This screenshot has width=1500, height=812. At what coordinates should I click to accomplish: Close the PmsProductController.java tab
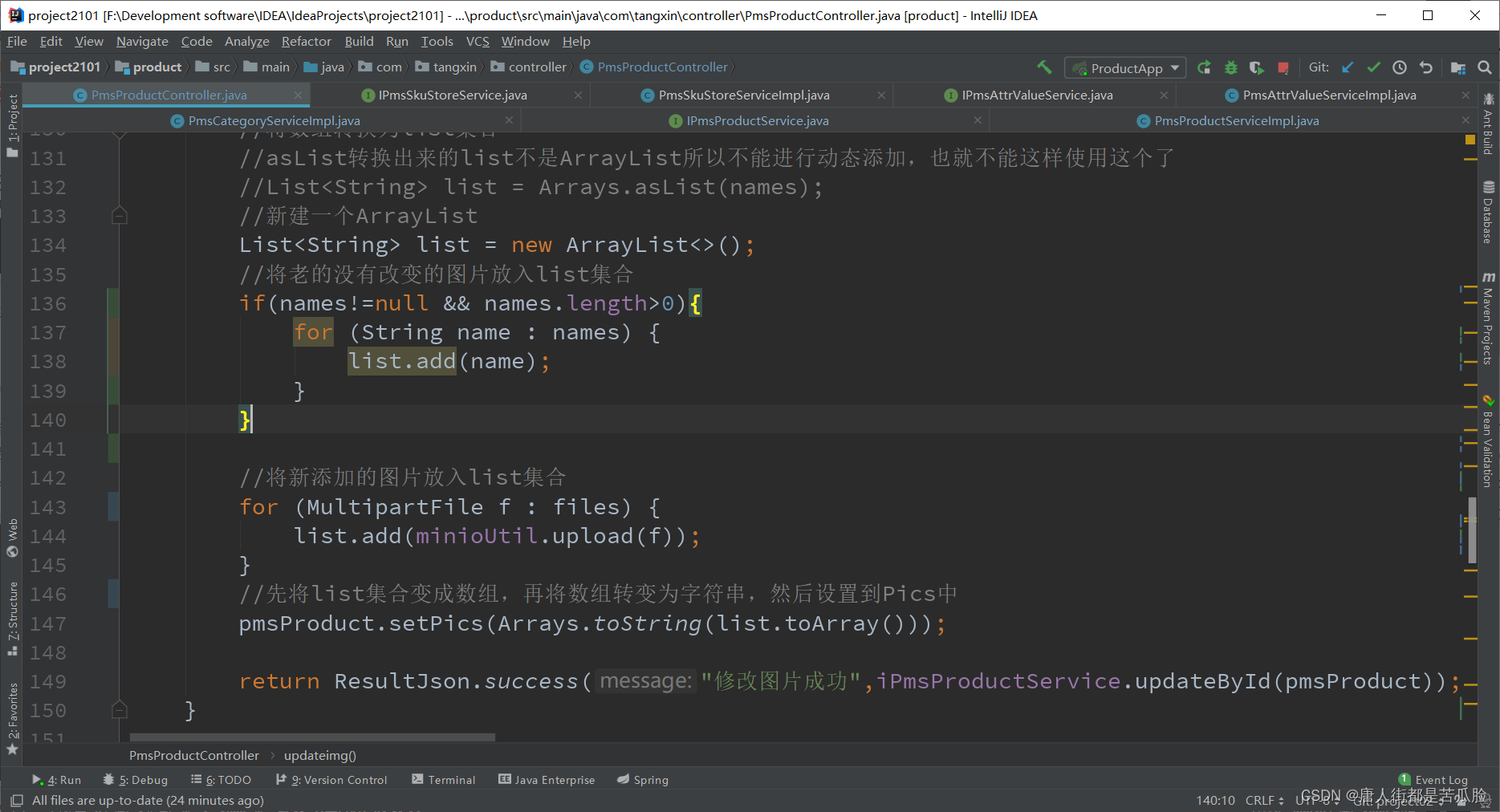point(298,95)
